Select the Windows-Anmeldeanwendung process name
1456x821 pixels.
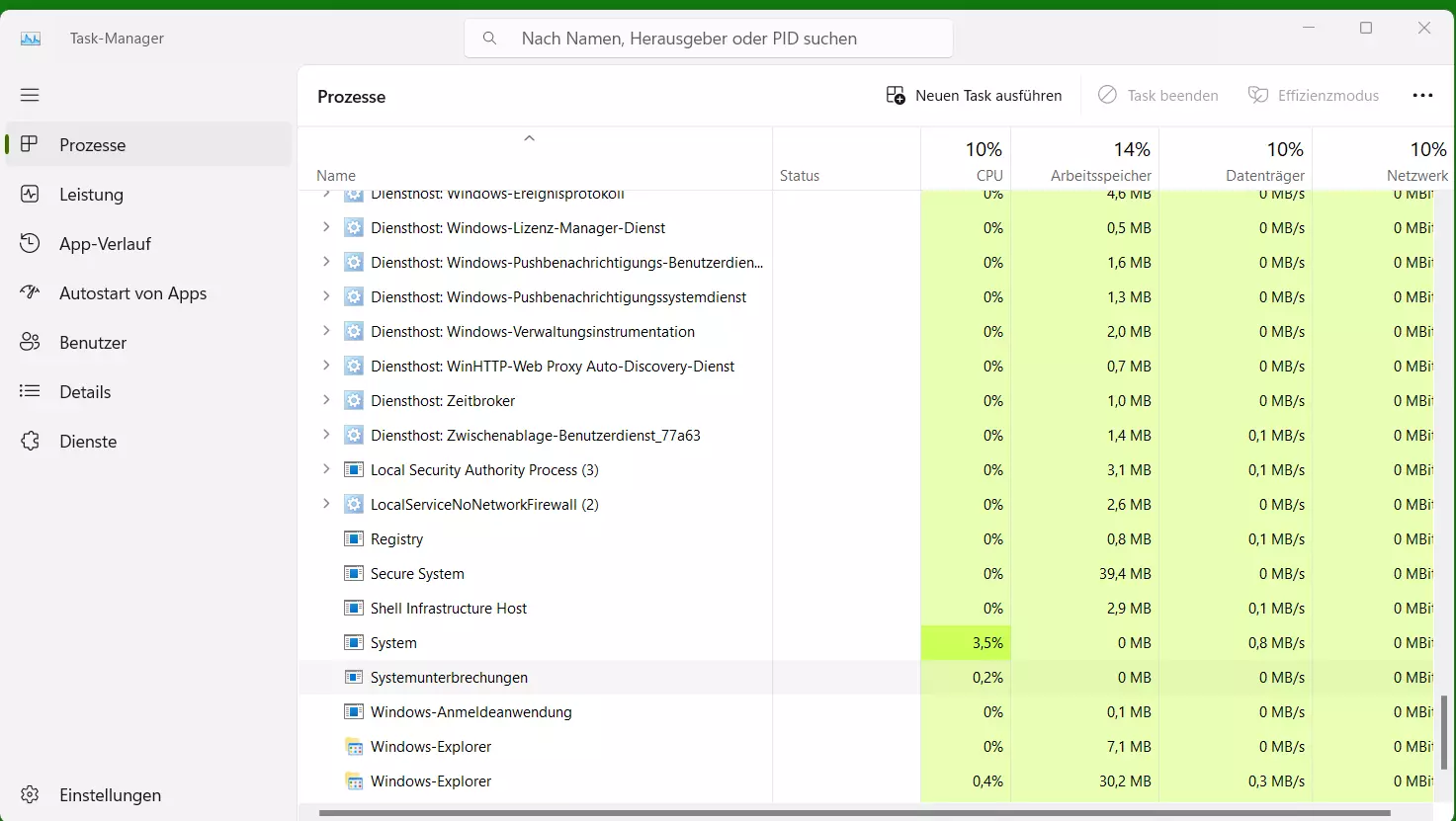tap(471, 711)
